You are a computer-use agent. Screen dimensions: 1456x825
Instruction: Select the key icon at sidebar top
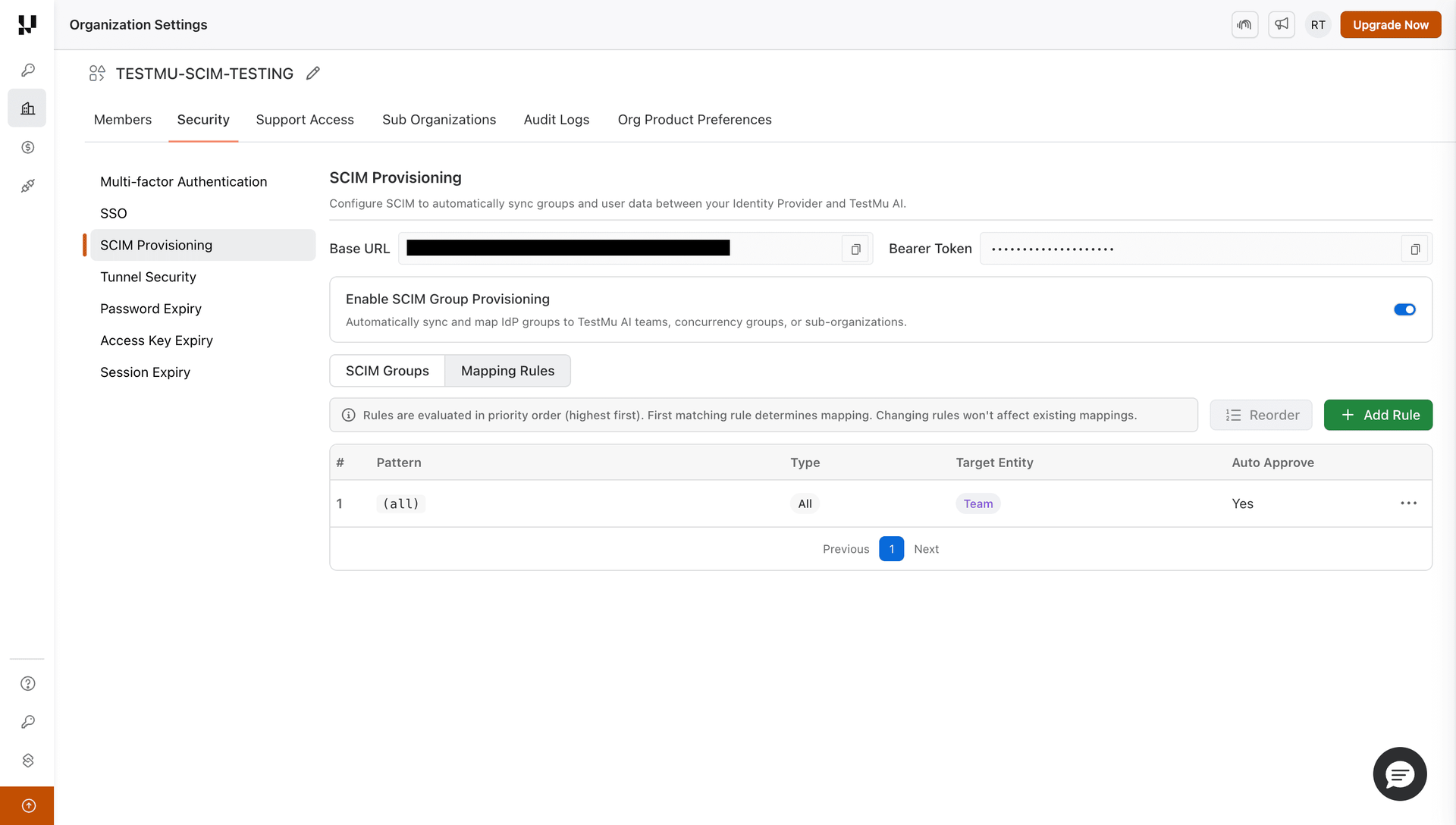[27, 69]
